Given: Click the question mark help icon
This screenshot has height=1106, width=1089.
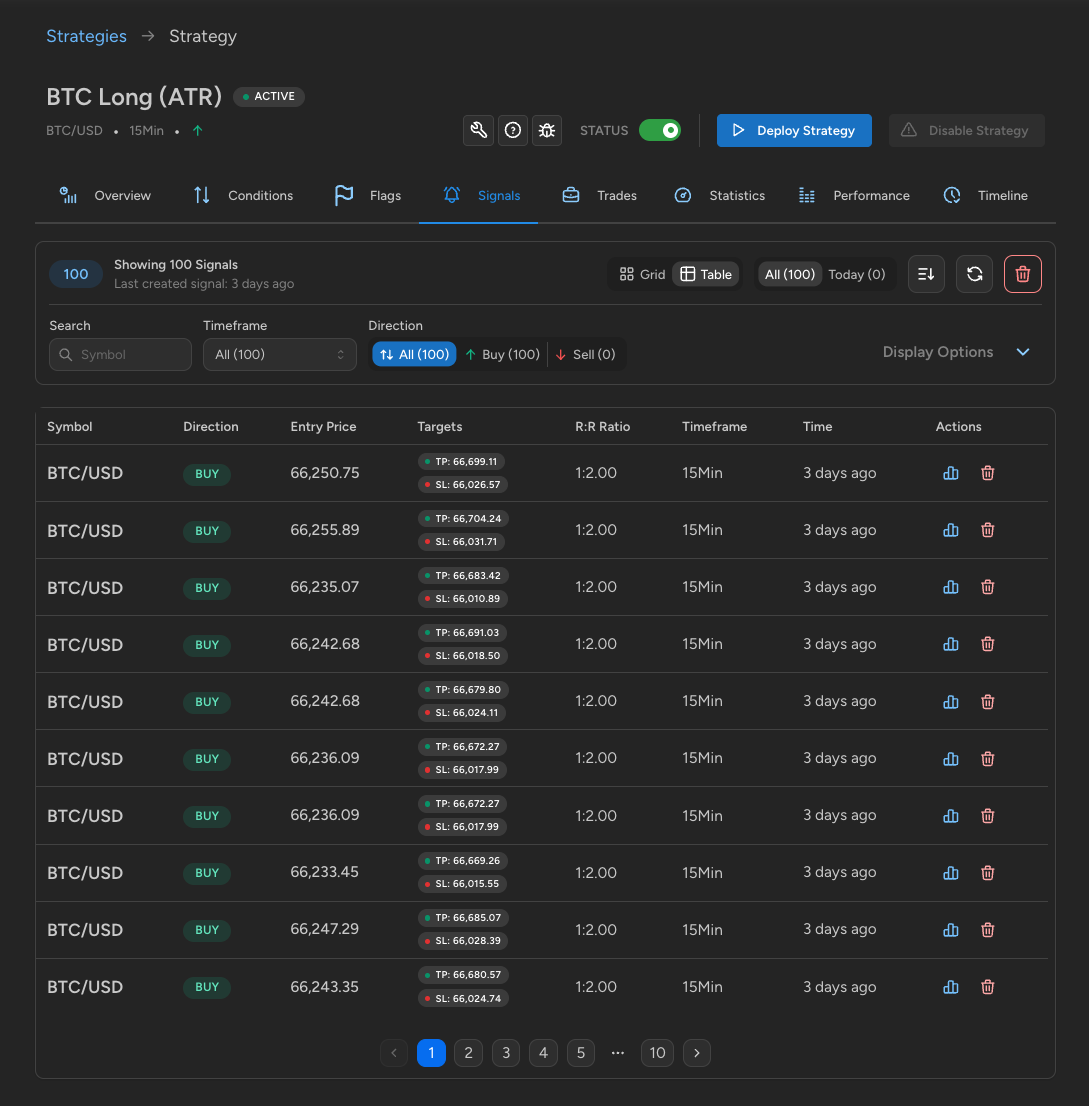Looking at the screenshot, I should (513, 130).
